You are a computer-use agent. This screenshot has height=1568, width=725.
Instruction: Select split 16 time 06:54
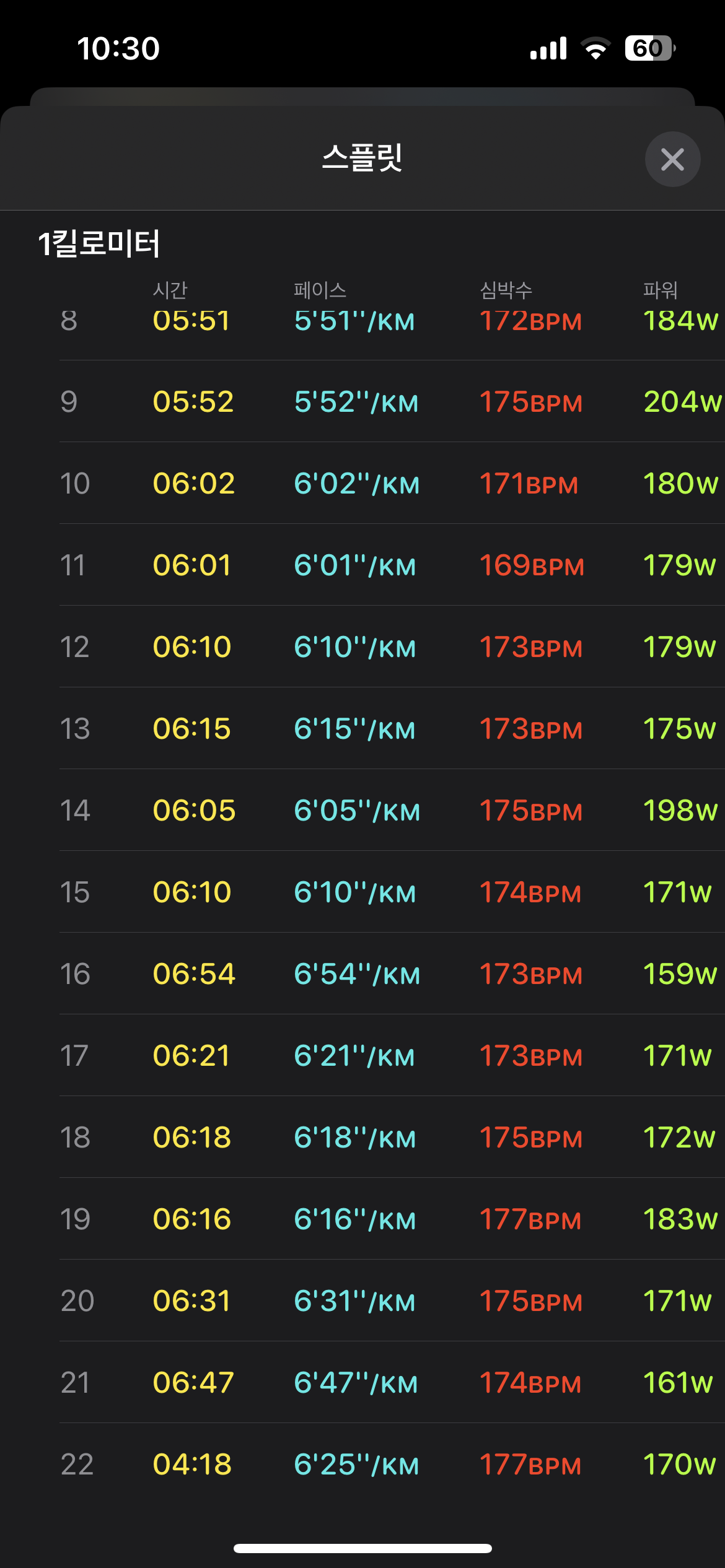[x=194, y=974]
